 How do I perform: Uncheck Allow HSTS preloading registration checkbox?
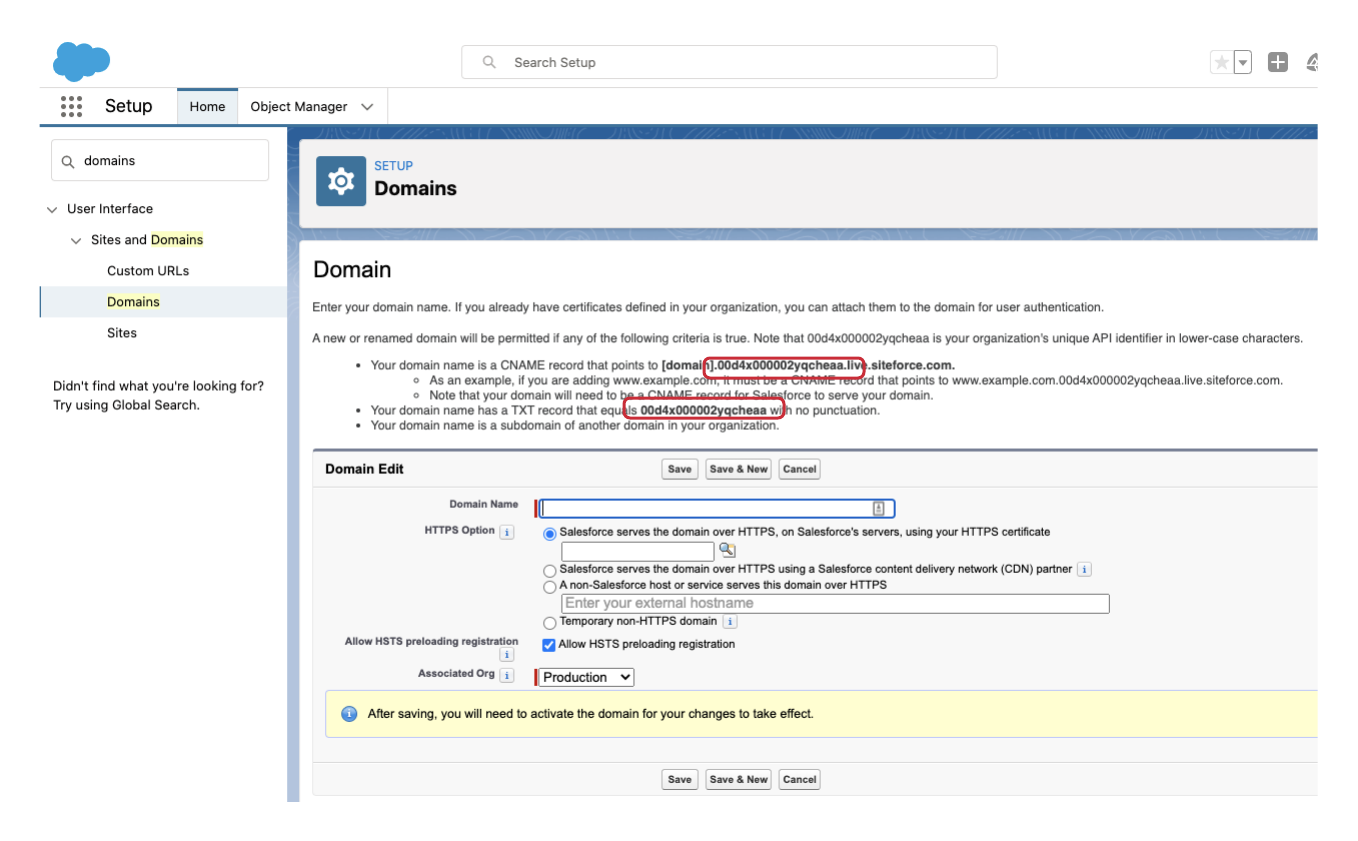(548, 645)
